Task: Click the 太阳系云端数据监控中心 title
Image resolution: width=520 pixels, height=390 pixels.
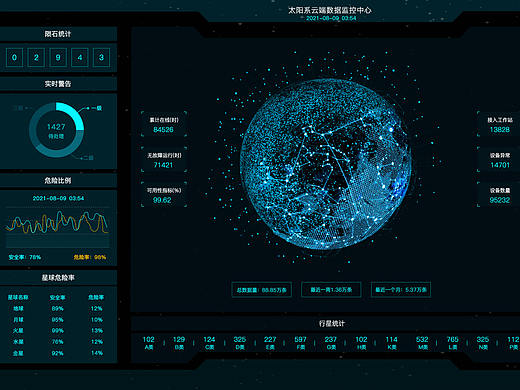Action: pyautogui.click(x=330, y=10)
